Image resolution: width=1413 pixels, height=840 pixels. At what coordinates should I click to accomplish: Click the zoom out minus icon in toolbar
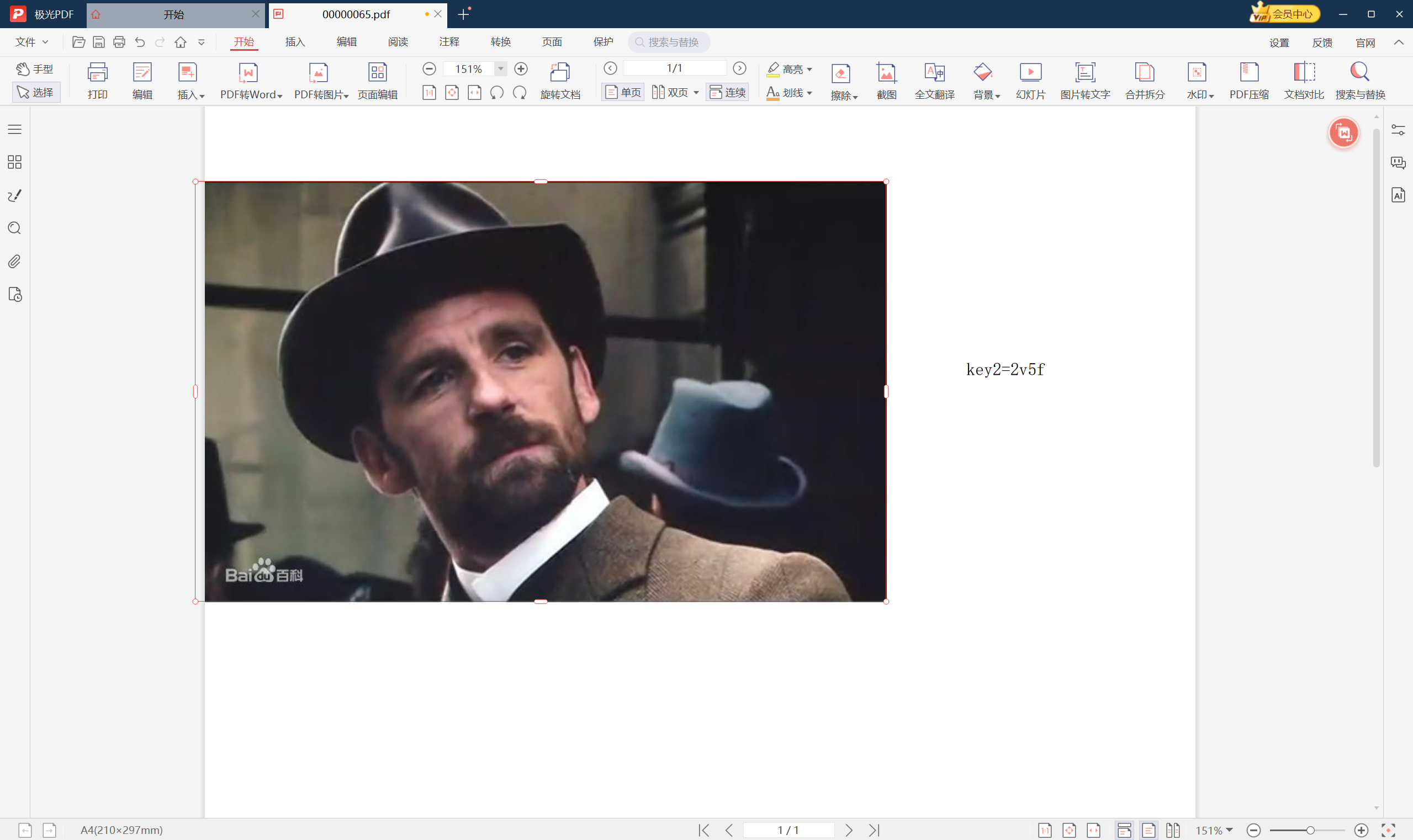click(429, 68)
